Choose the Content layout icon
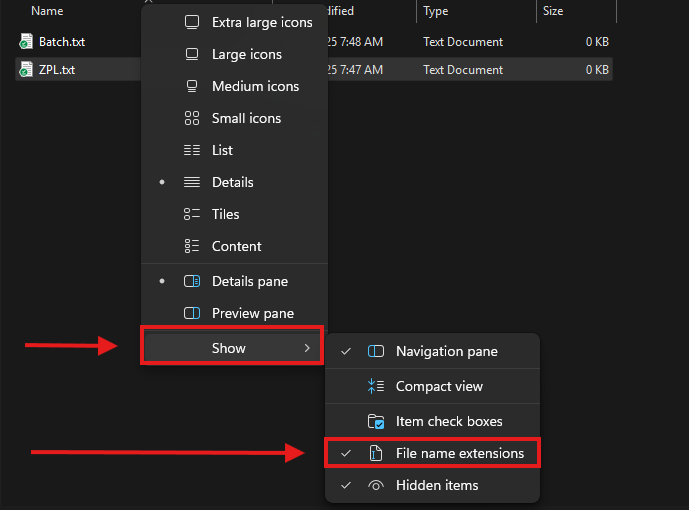689x510 pixels. tap(192, 246)
